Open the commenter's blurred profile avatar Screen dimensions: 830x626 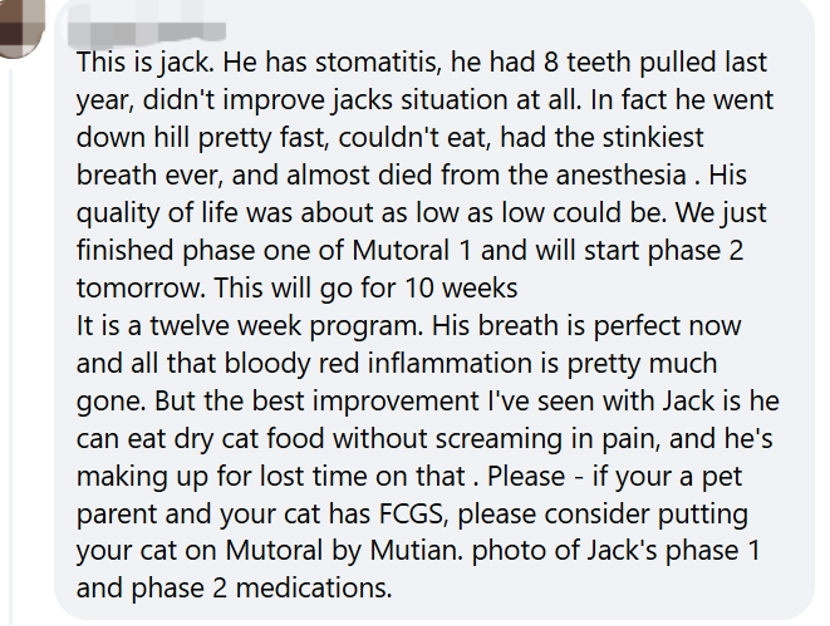[19, 26]
